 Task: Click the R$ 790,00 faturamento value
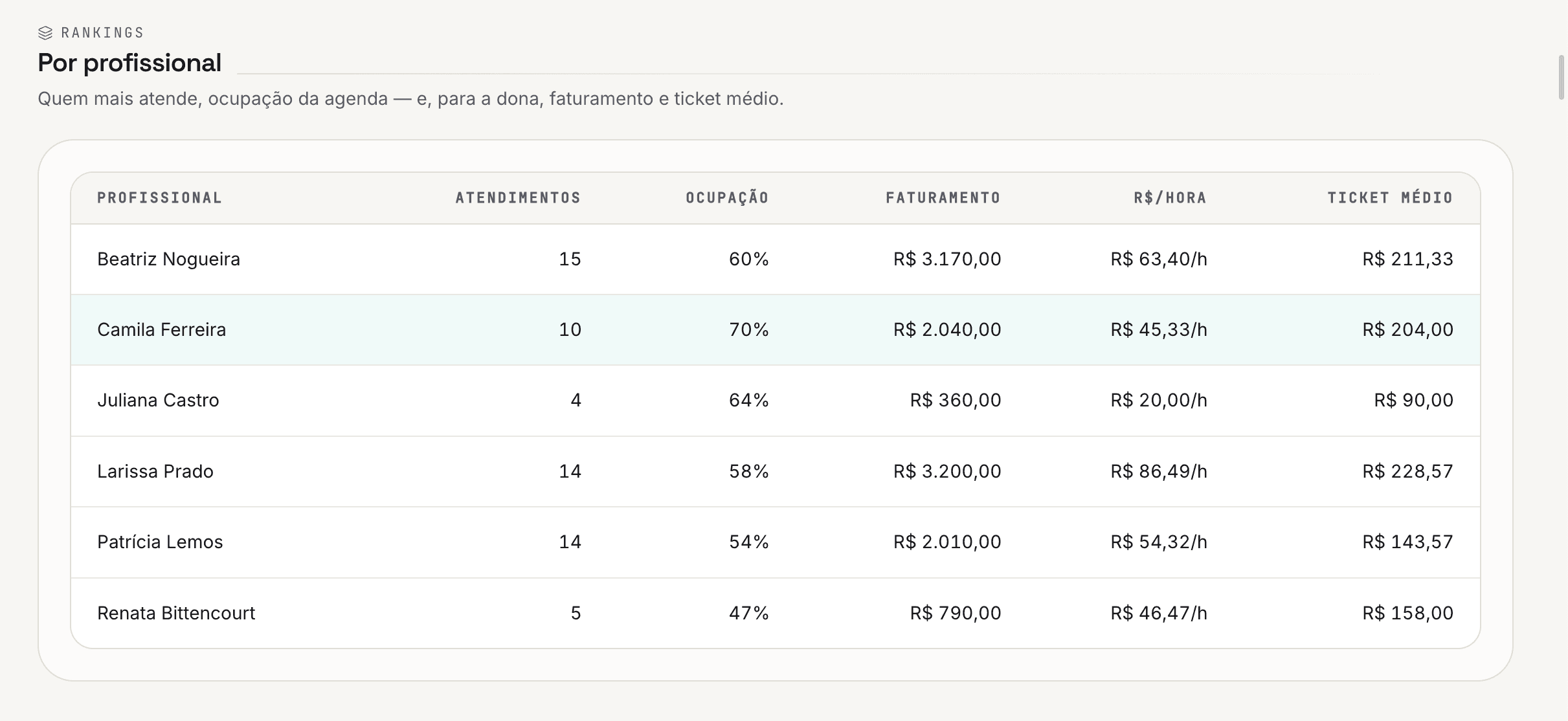tap(956, 613)
